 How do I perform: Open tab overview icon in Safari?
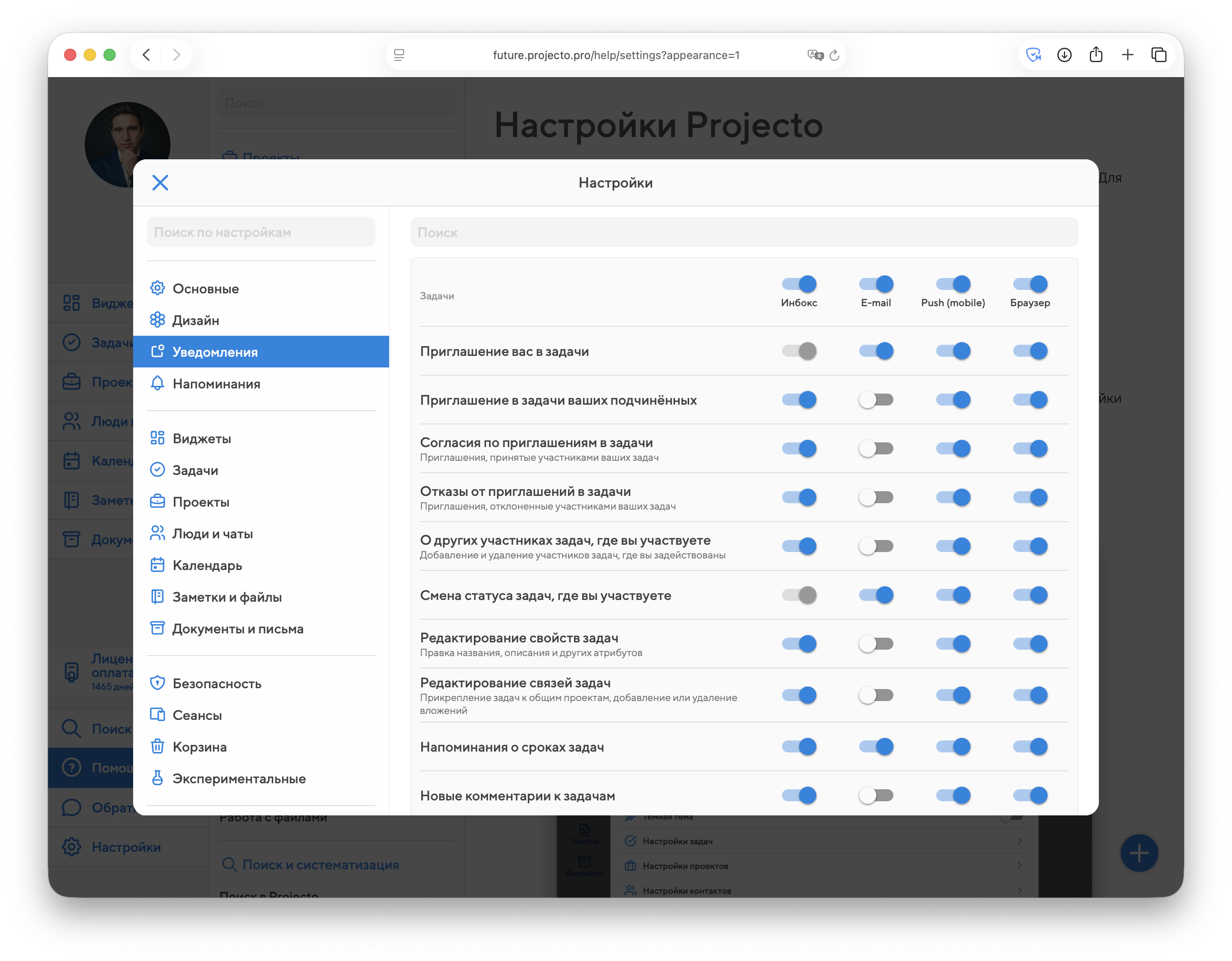tap(1159, 55)
